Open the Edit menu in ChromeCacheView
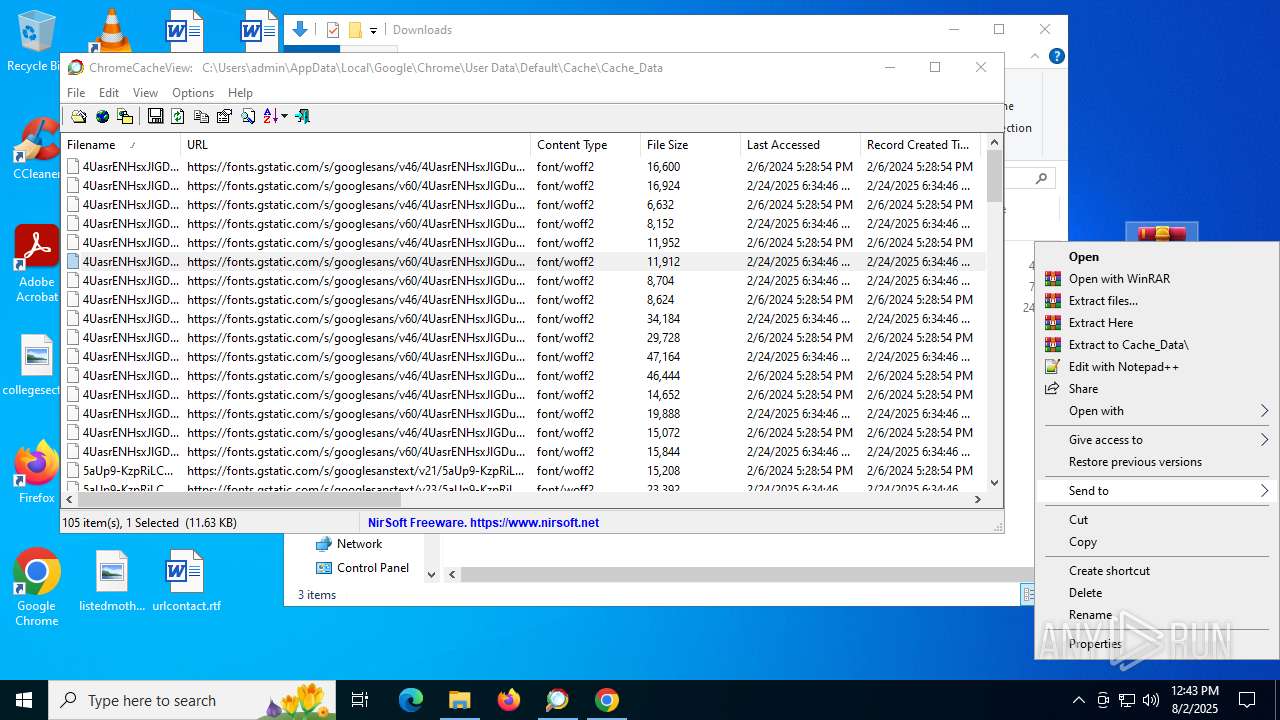The height and width of the screenshot is (720, 1280). [109, 93]
